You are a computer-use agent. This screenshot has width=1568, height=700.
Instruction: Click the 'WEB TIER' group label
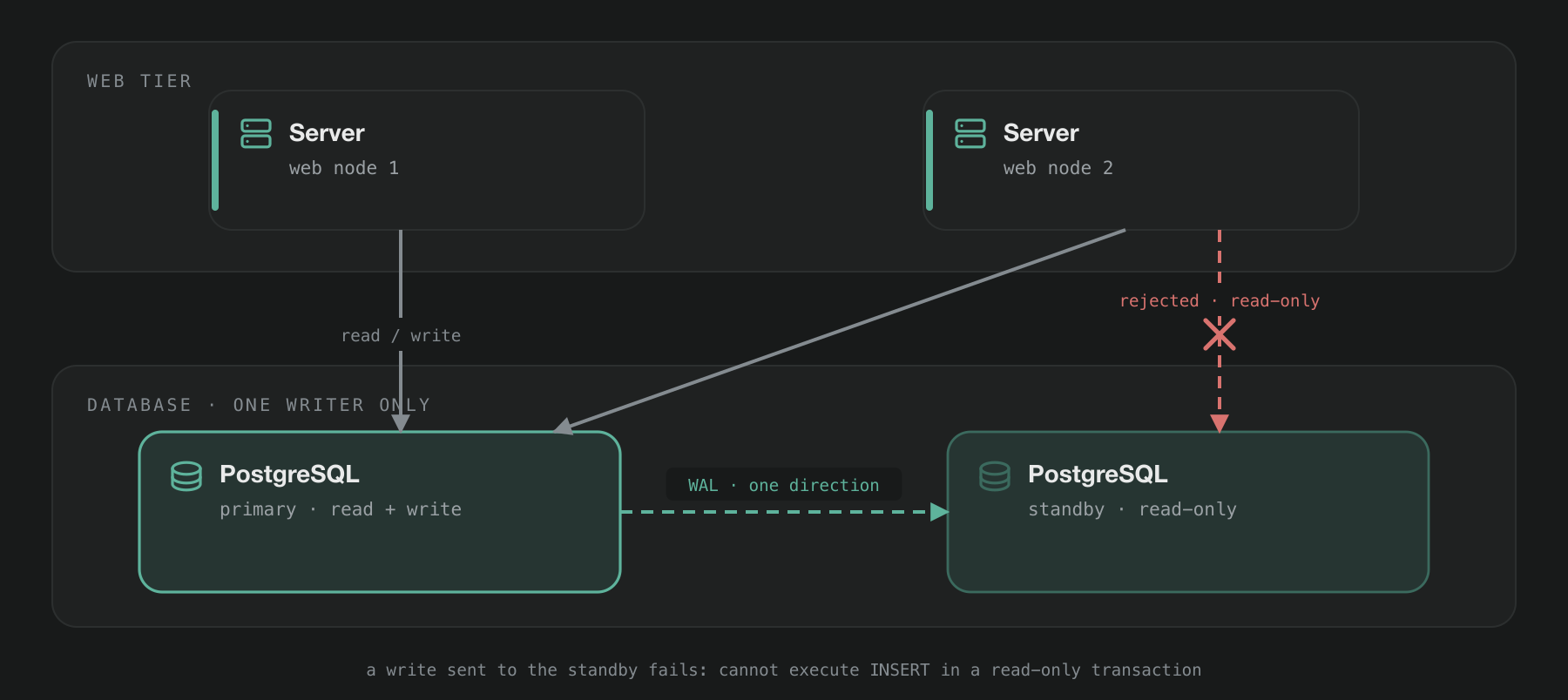click(139, 81)
